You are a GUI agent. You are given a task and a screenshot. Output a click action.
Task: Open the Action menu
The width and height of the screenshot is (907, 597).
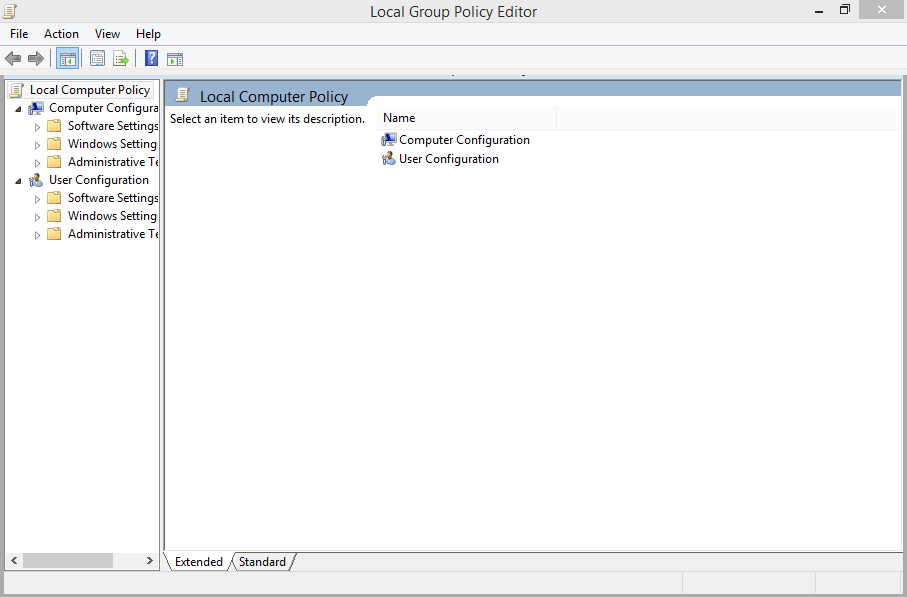(x=61, y=33)
